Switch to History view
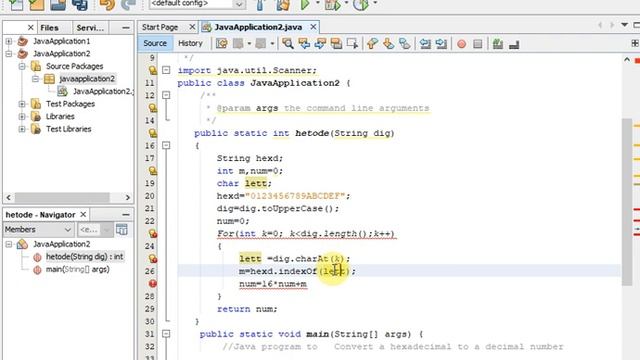 190,43
